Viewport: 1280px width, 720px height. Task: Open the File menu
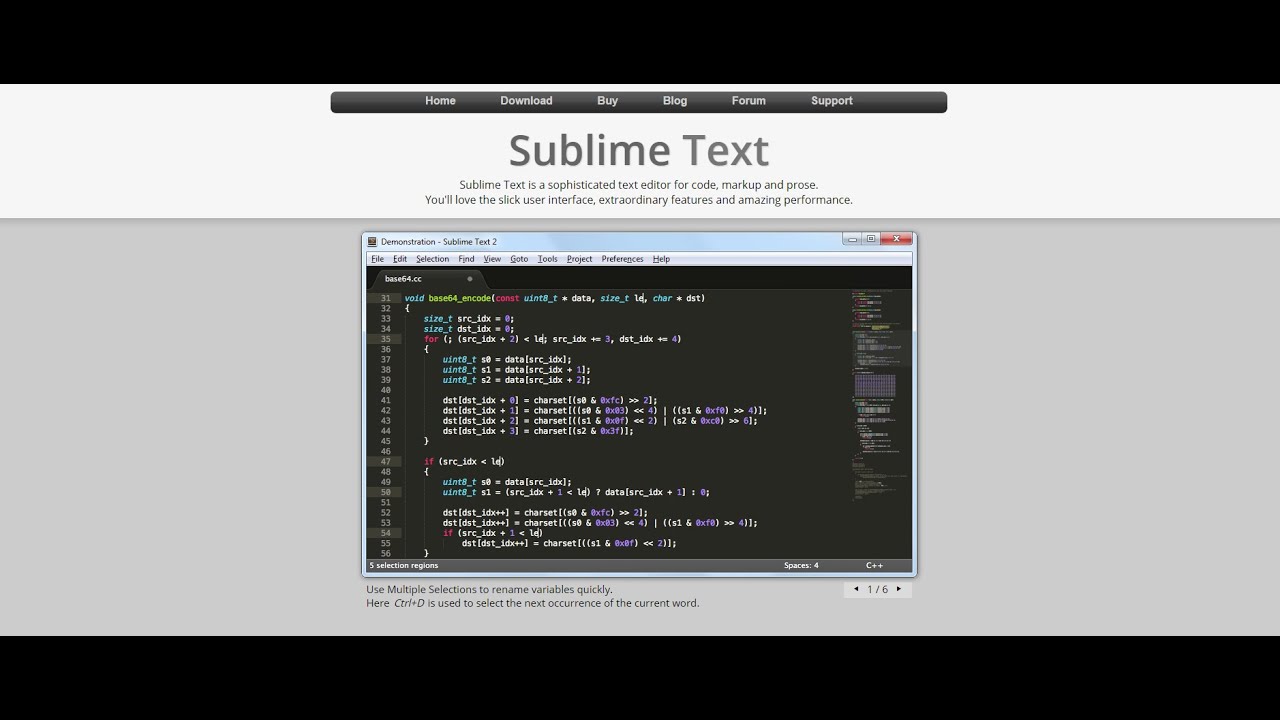point(377,259)
